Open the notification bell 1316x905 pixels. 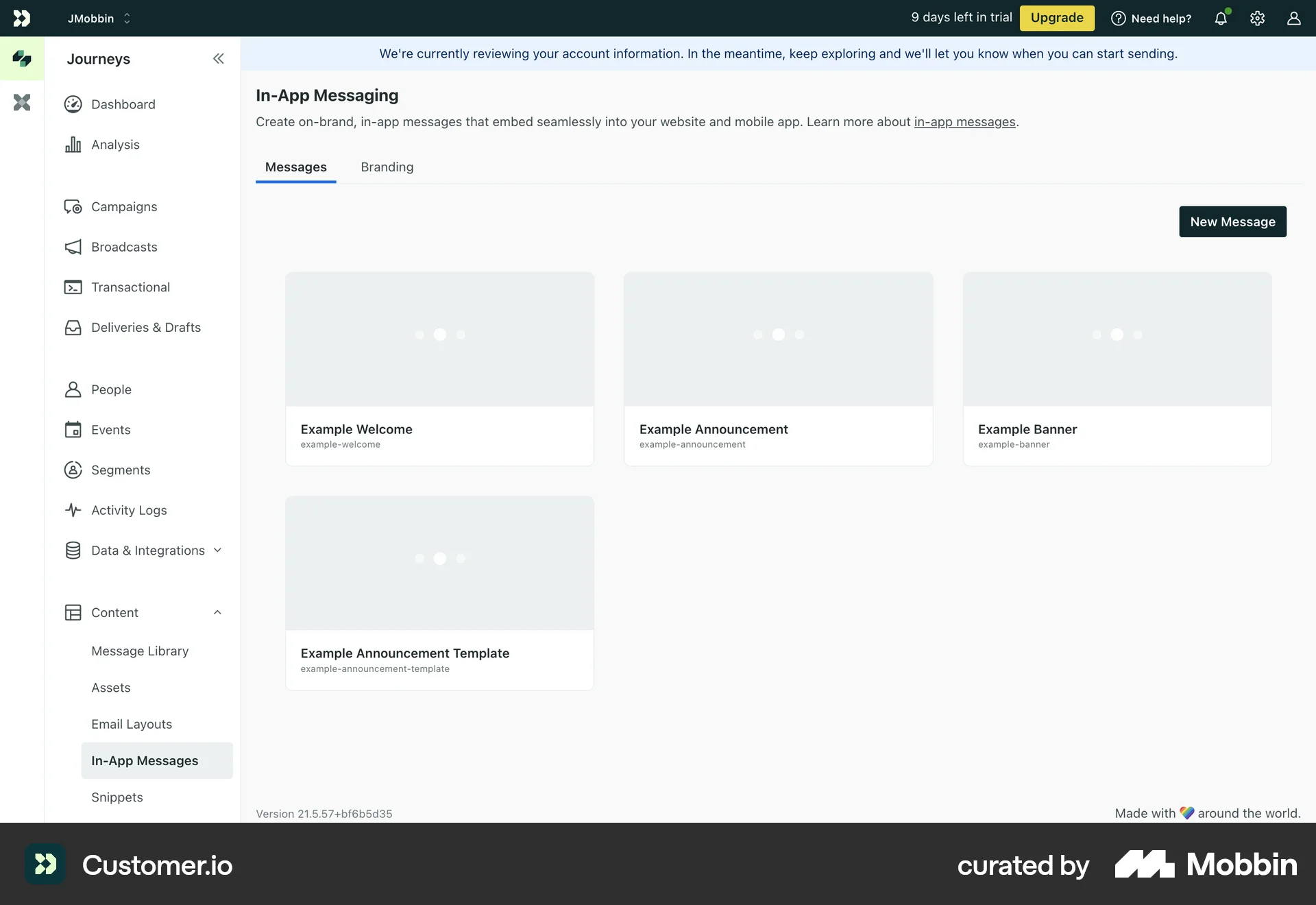1221,19
